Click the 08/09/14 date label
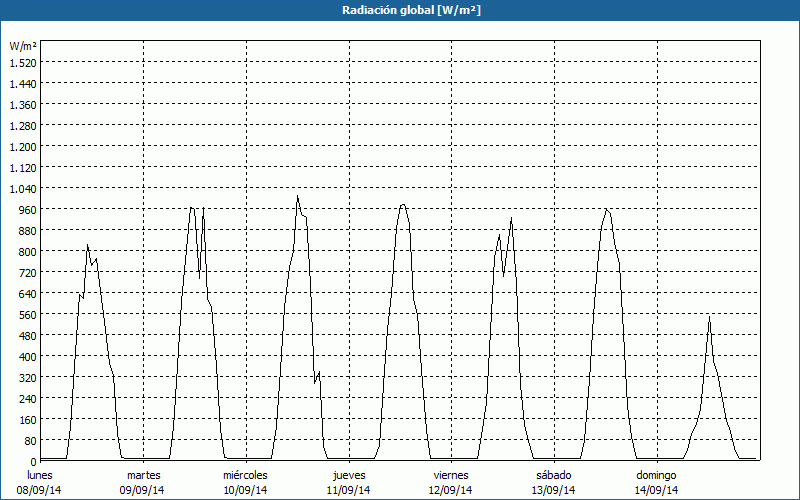 click(x=40, y=490)
